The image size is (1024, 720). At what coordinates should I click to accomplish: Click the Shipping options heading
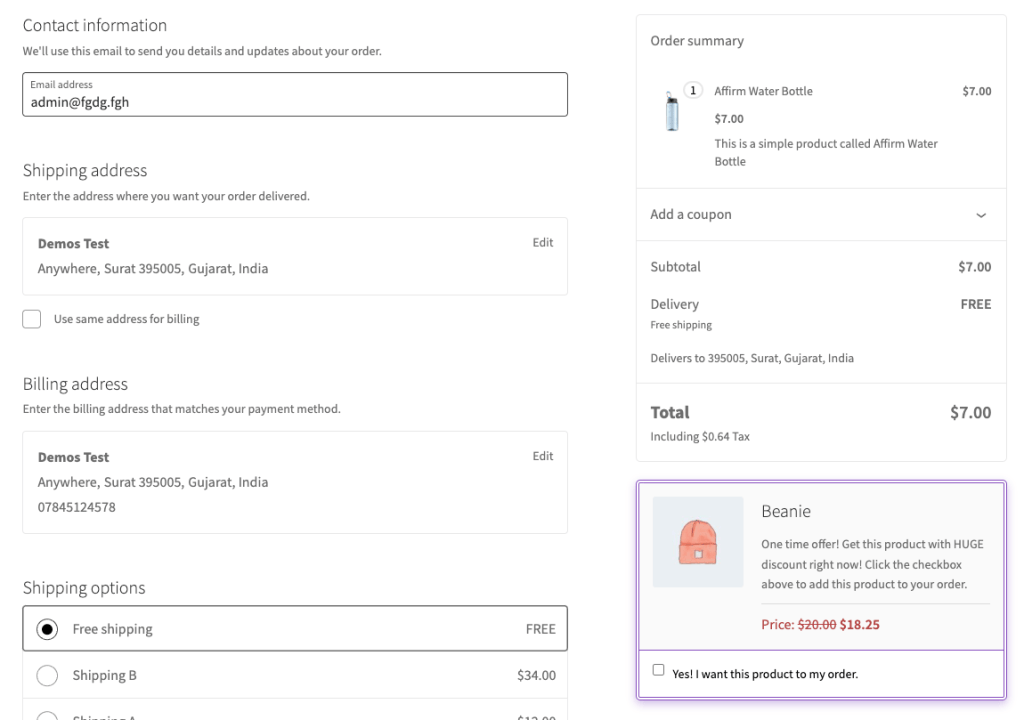click(84, 588)
